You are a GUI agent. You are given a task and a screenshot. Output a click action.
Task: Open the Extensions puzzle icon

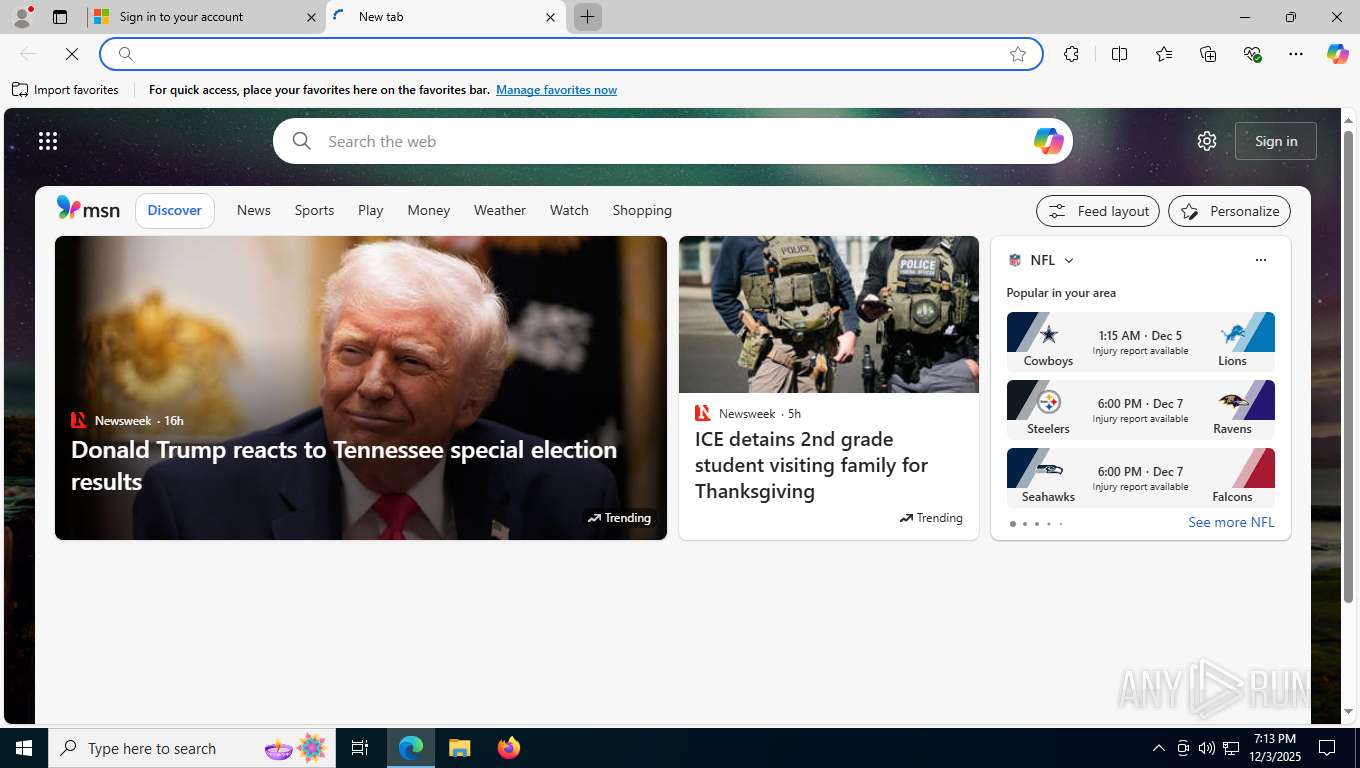click(x=1071, y=54)
